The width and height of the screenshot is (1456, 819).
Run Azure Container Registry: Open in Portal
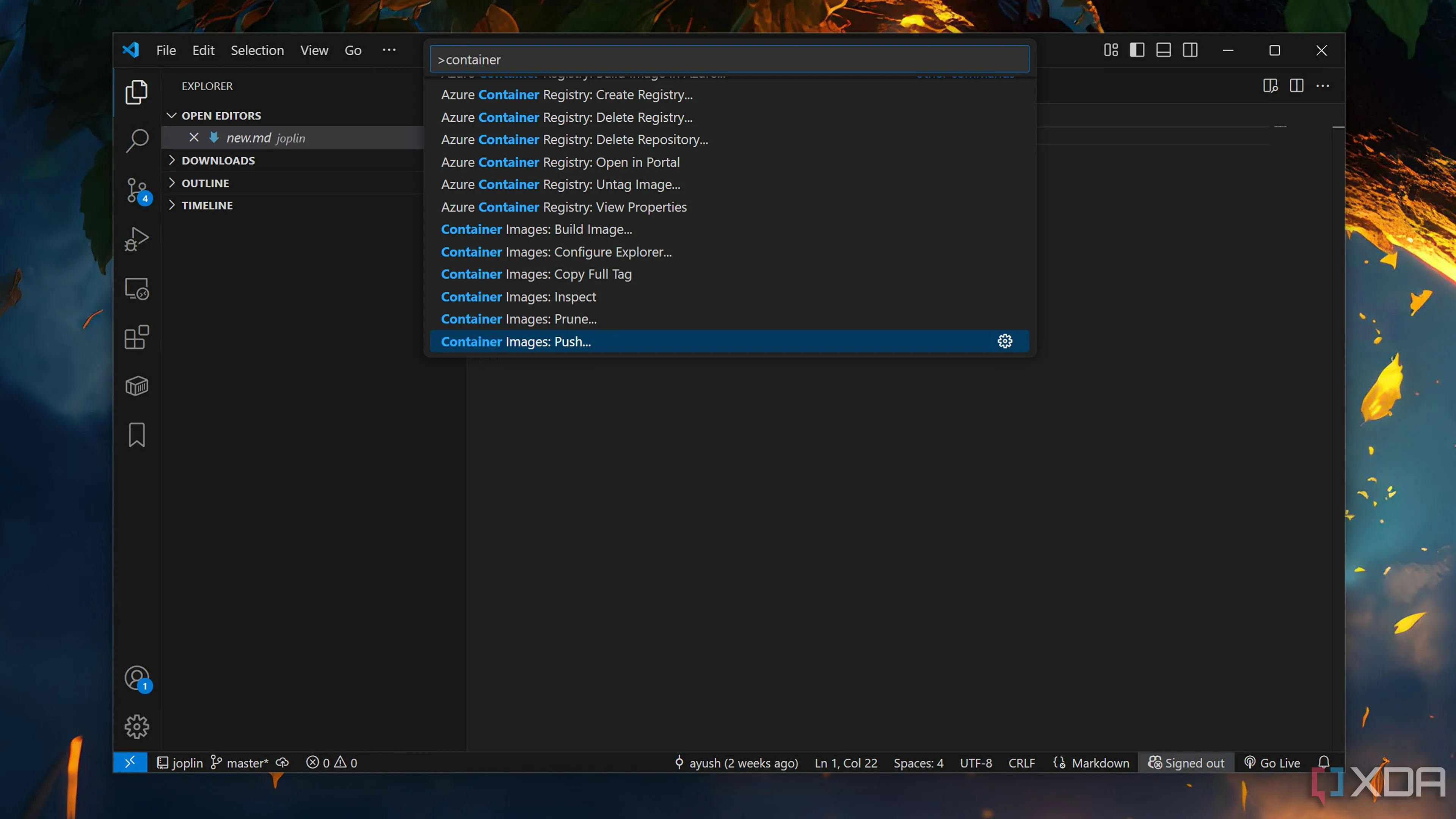point(729,162)
